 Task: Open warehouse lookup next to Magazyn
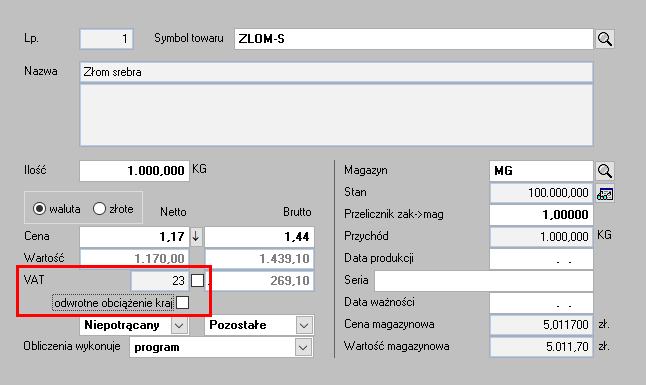pyautogui.click(x=604, y=171)
